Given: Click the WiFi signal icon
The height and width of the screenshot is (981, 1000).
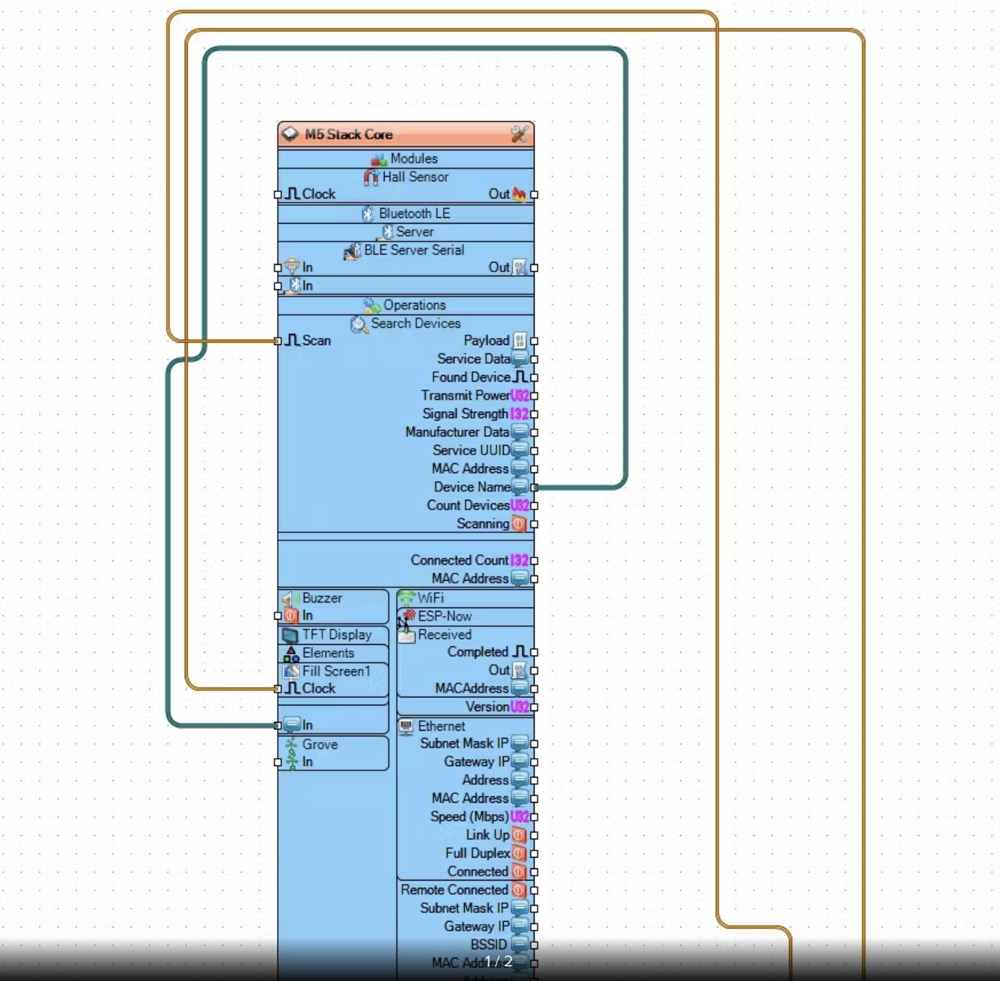Looking at the screenshot, I should (x=406, y=598).
